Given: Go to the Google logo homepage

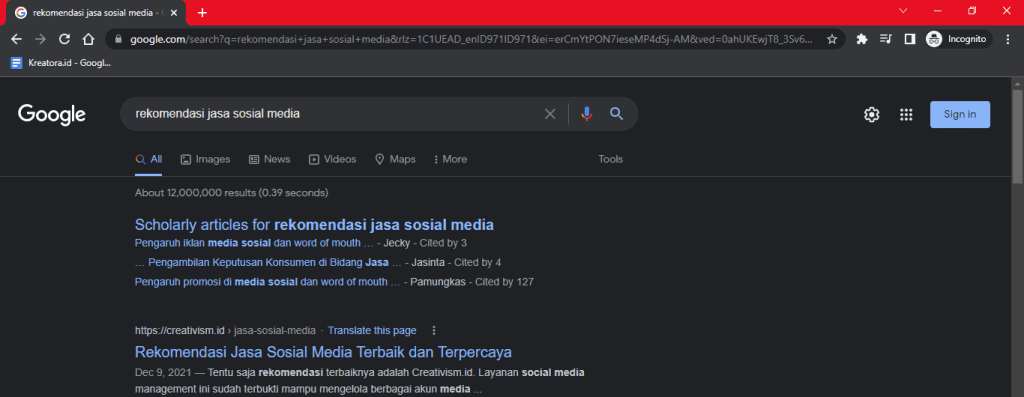Looking at the screenshot, I should pos(52,114).
